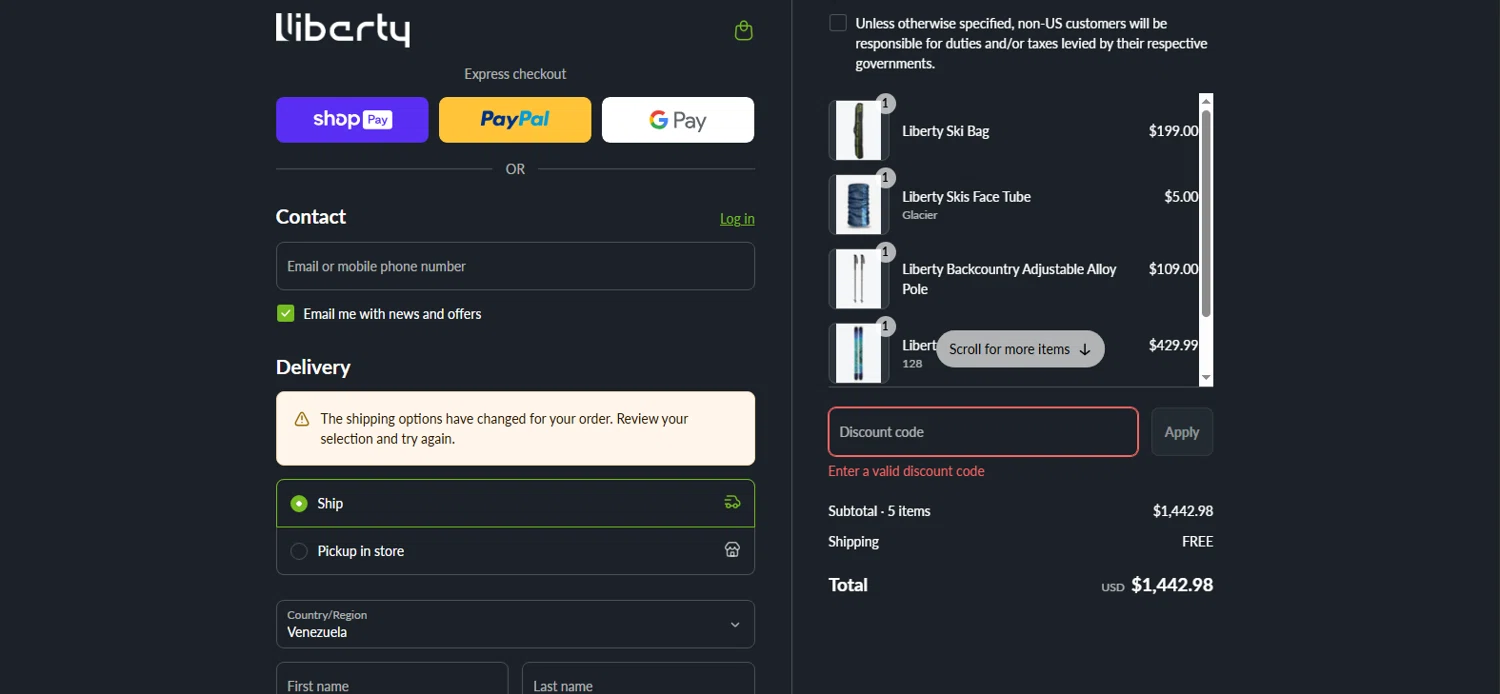
Task: Click the store icon in Pickup row
Action: (732, 550)
